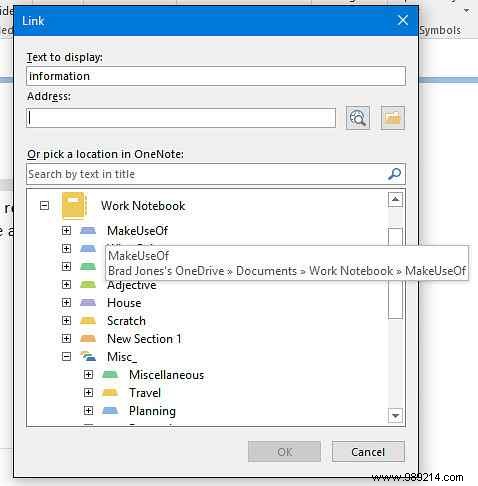478x486 pixels.
Task: Click the MakeUseOf section icon
Action: 88,230
